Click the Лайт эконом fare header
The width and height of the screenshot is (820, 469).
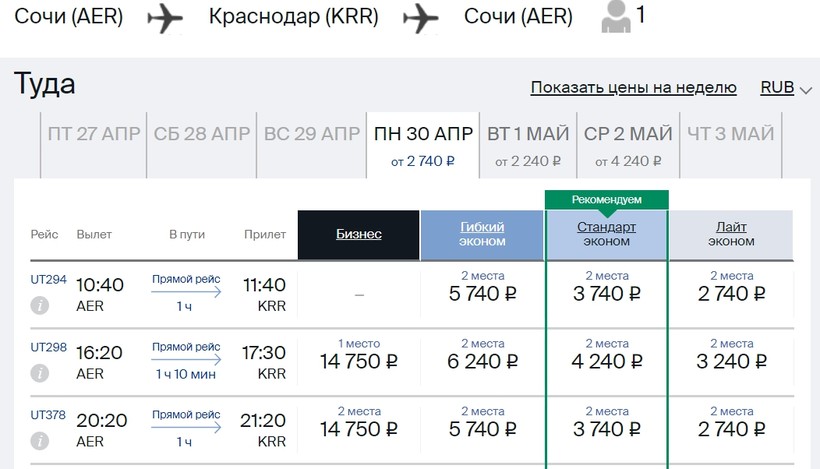coord(731,234)
